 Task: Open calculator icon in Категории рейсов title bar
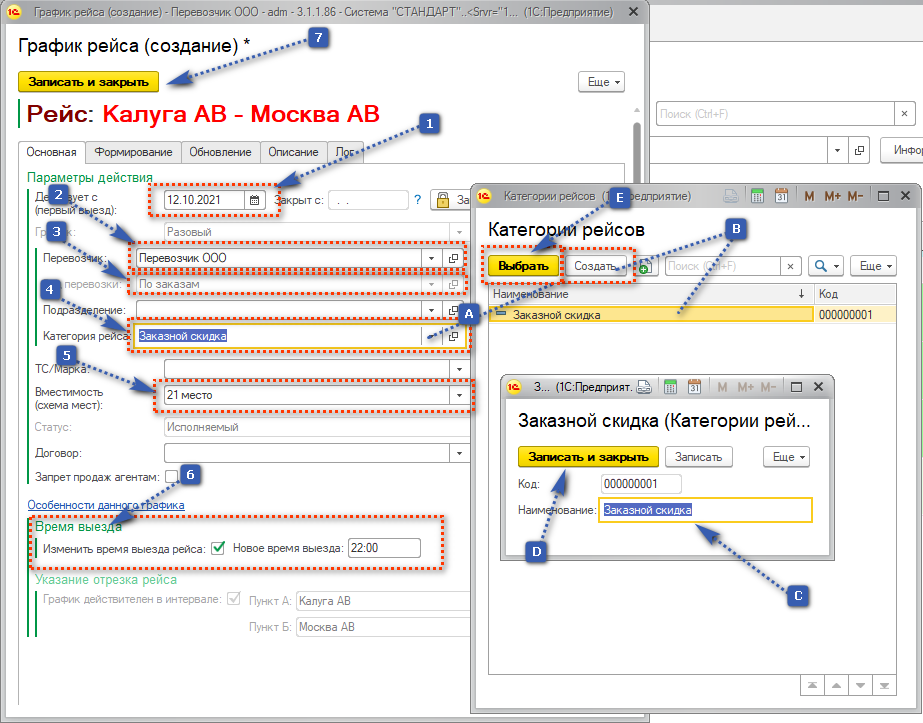tap(757, 197)
